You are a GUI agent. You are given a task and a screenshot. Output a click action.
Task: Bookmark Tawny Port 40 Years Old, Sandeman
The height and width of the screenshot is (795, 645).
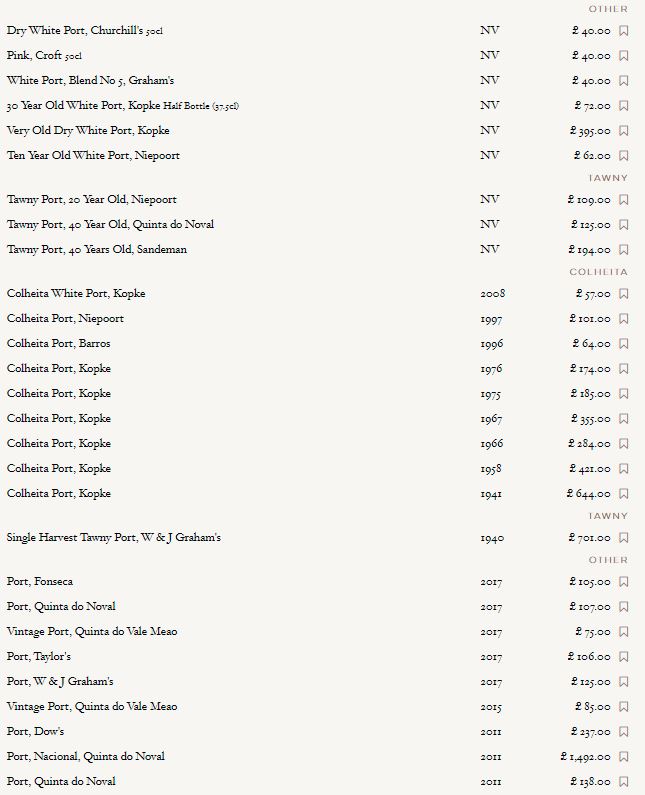[624, 250]
